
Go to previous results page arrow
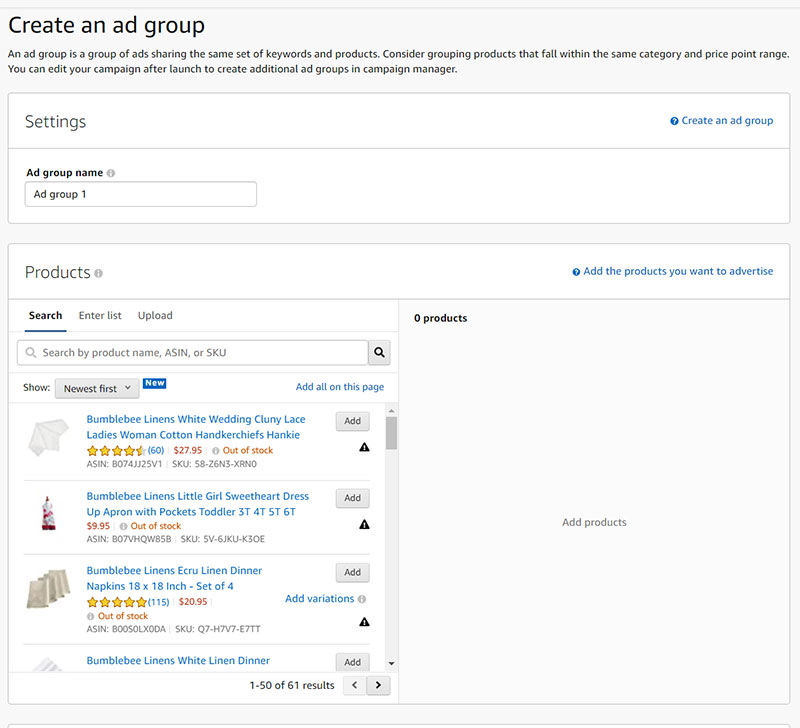point(354,685)
